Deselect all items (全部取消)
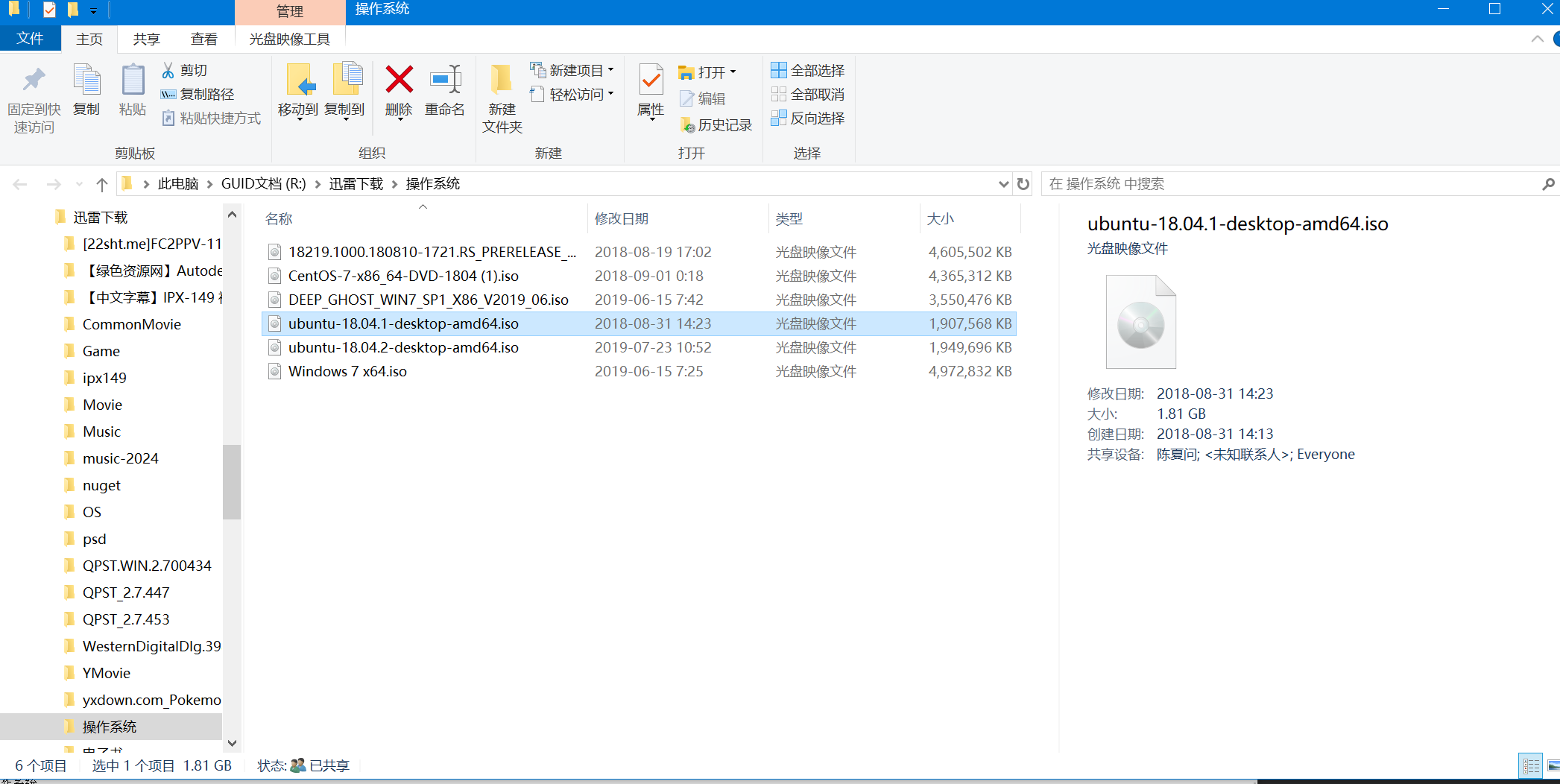The image size is (1560, 784). [808, 94]
